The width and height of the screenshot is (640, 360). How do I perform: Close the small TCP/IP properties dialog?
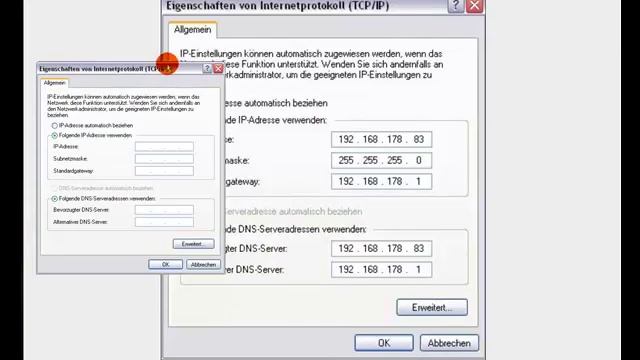[x=218, y=69]
